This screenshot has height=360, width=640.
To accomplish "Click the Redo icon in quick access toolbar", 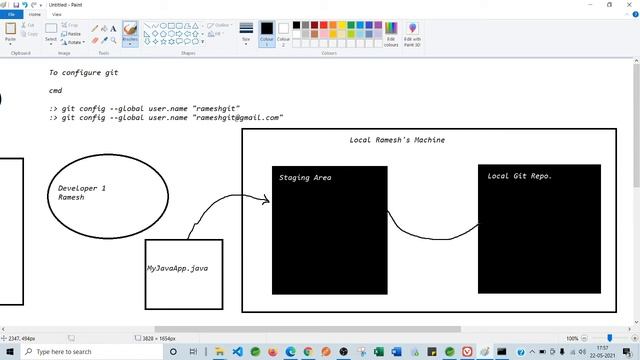I will pos(33,5).
